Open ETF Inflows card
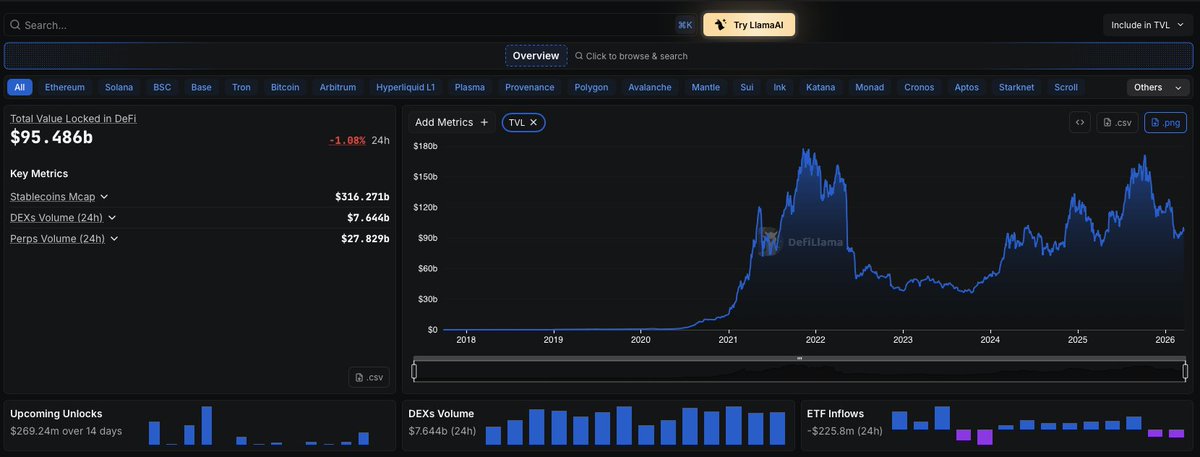1200x457 pixels. (x=998, y=424)
